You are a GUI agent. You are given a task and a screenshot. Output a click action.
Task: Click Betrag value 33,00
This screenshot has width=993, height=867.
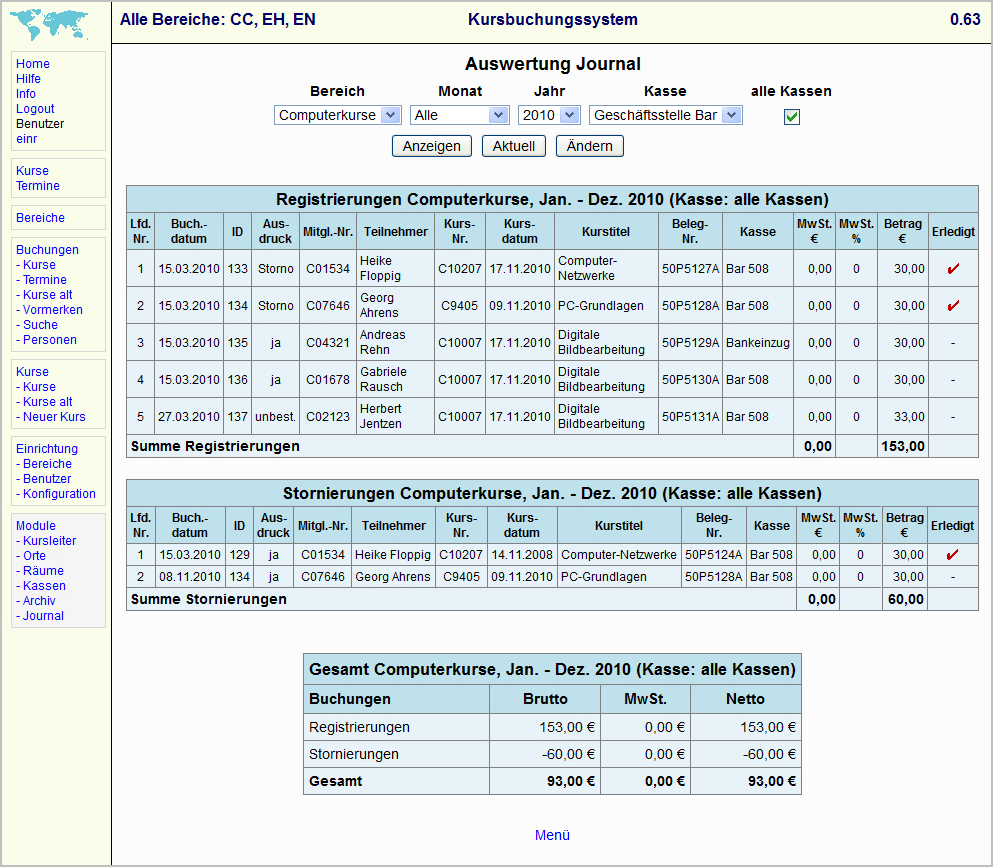pyautogui.click(x=909, y=417)
